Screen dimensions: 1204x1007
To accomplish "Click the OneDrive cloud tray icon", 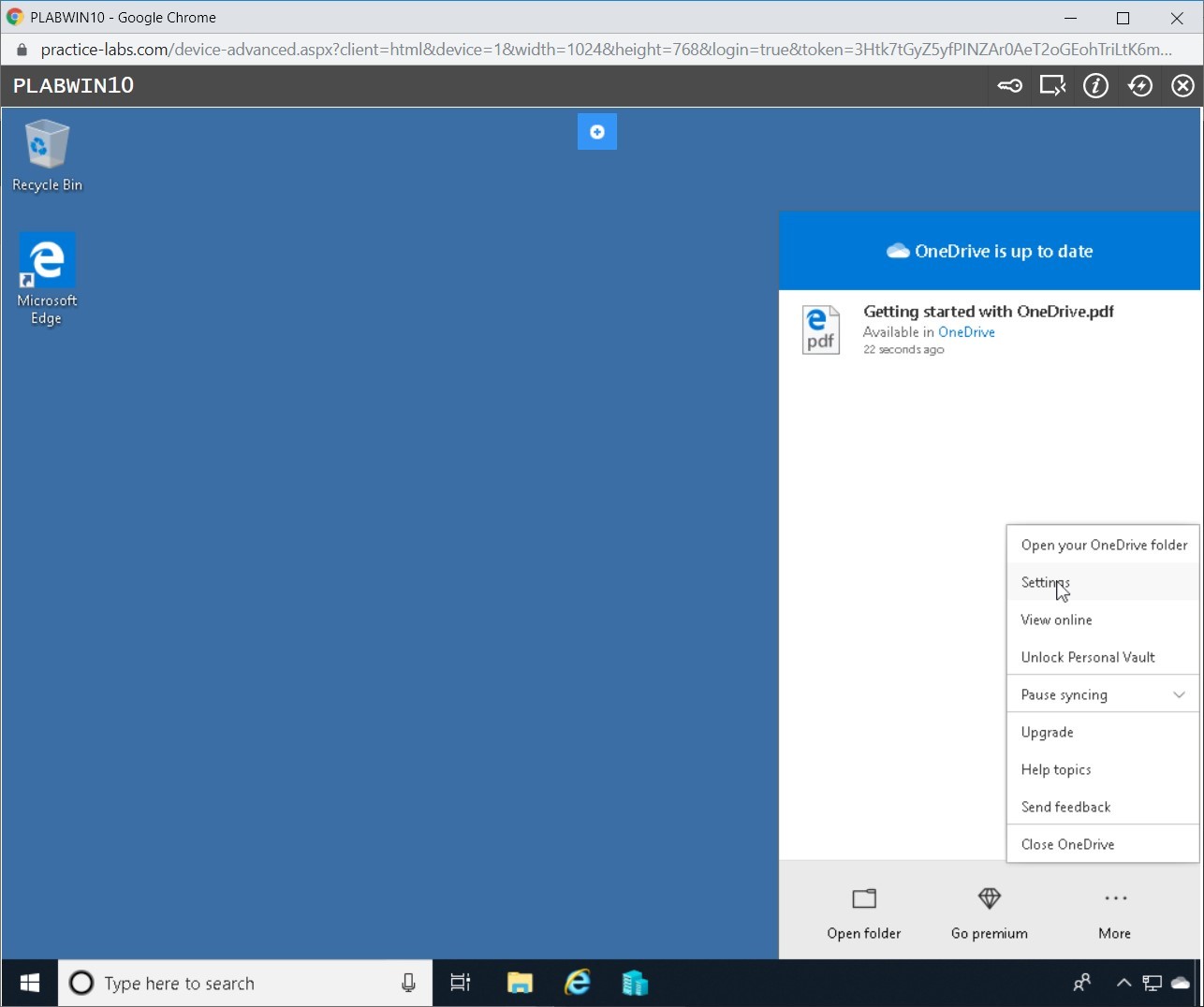I will click(1181, 983).
